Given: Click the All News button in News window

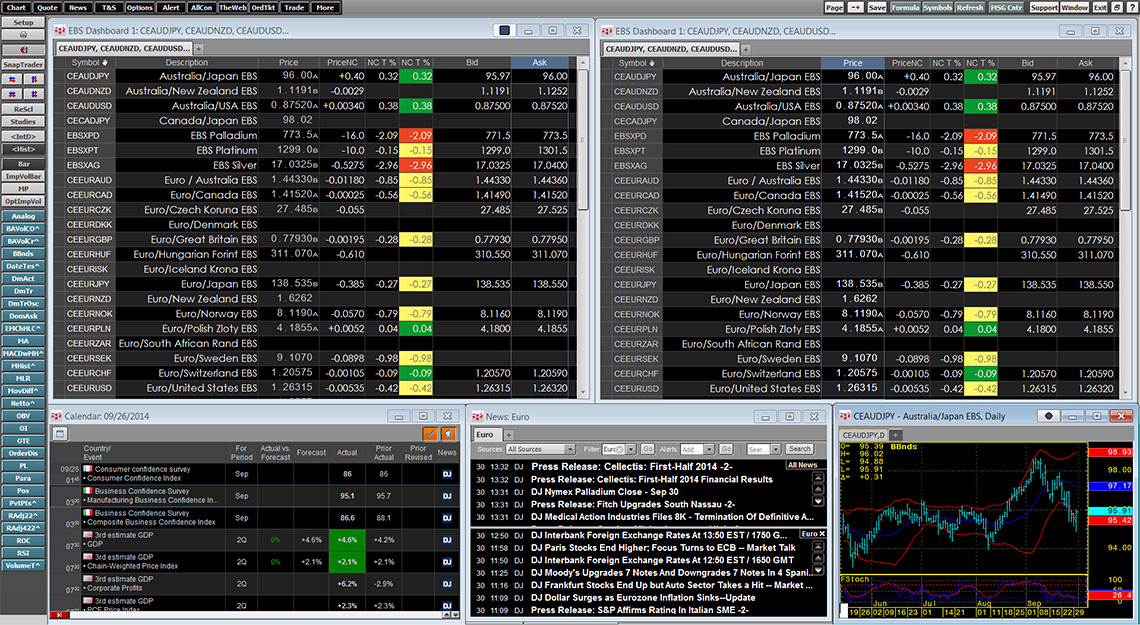Looking at the screenshot, I should coord(803,465).
